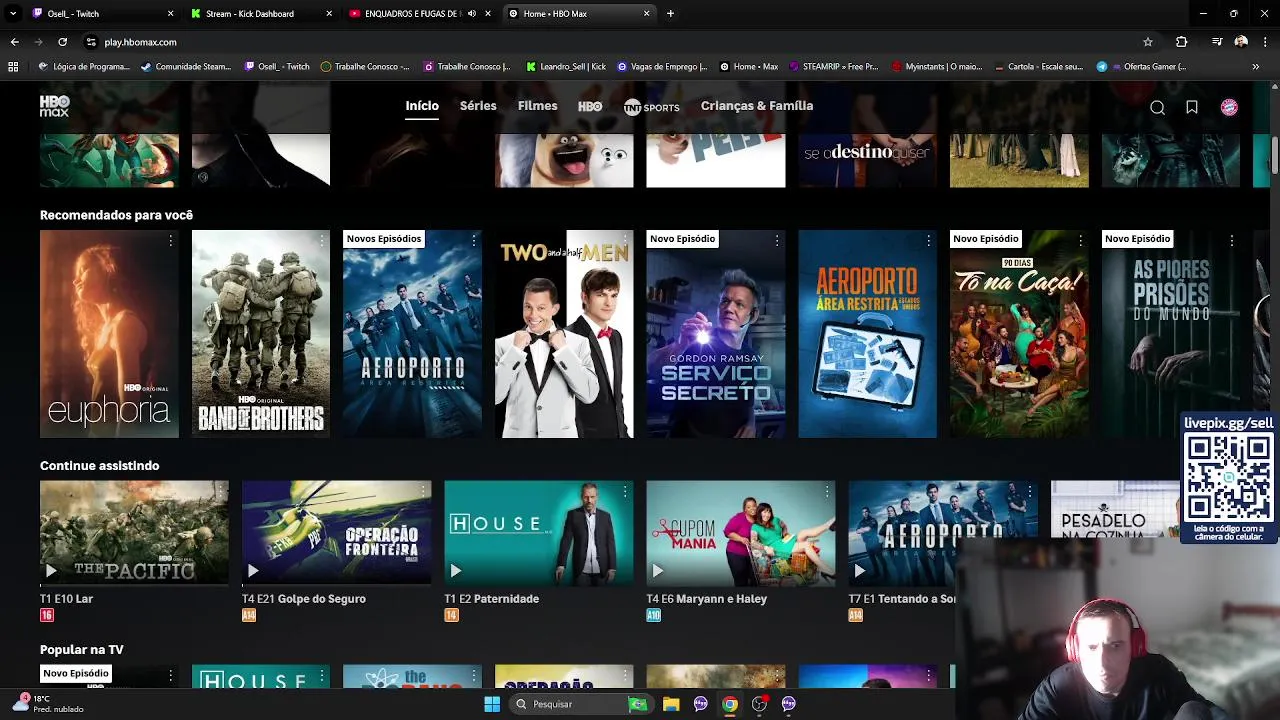This screenshot has height=720, width=1280.
Task: Open options menu on Gordon Ramsay Serviço Secreto poster
Action: pos(777,241)
